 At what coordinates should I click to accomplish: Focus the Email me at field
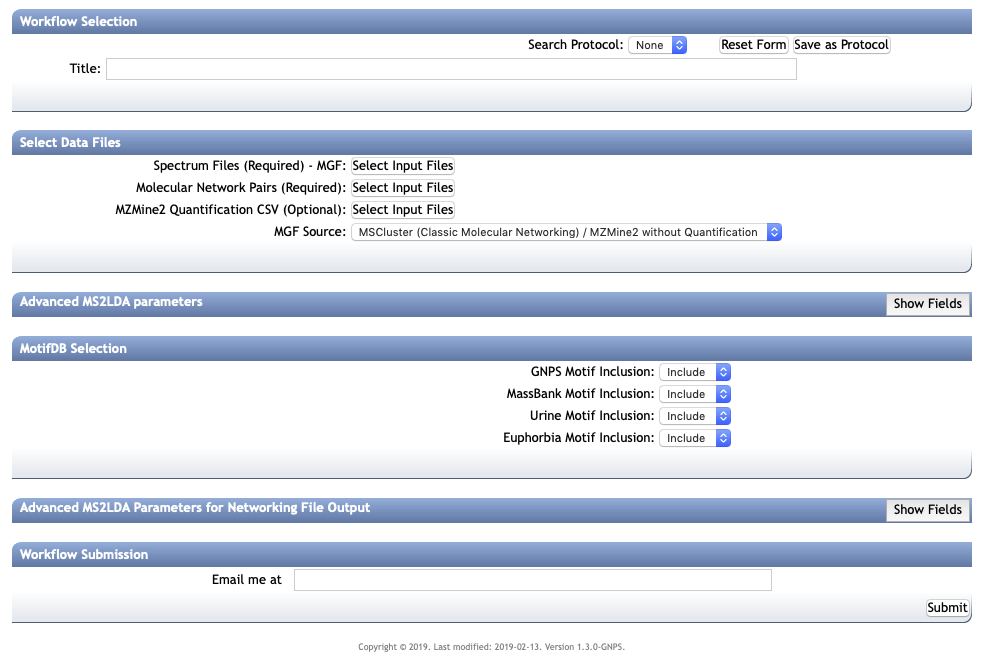[x=533, y=580]
